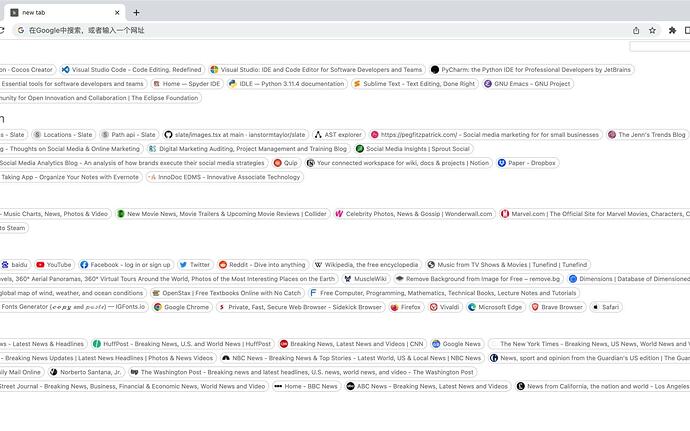The width and height of the screenshot is (690, 431).
Task: Open Google Chrome bookmark chip
Action: click(182, 307)
